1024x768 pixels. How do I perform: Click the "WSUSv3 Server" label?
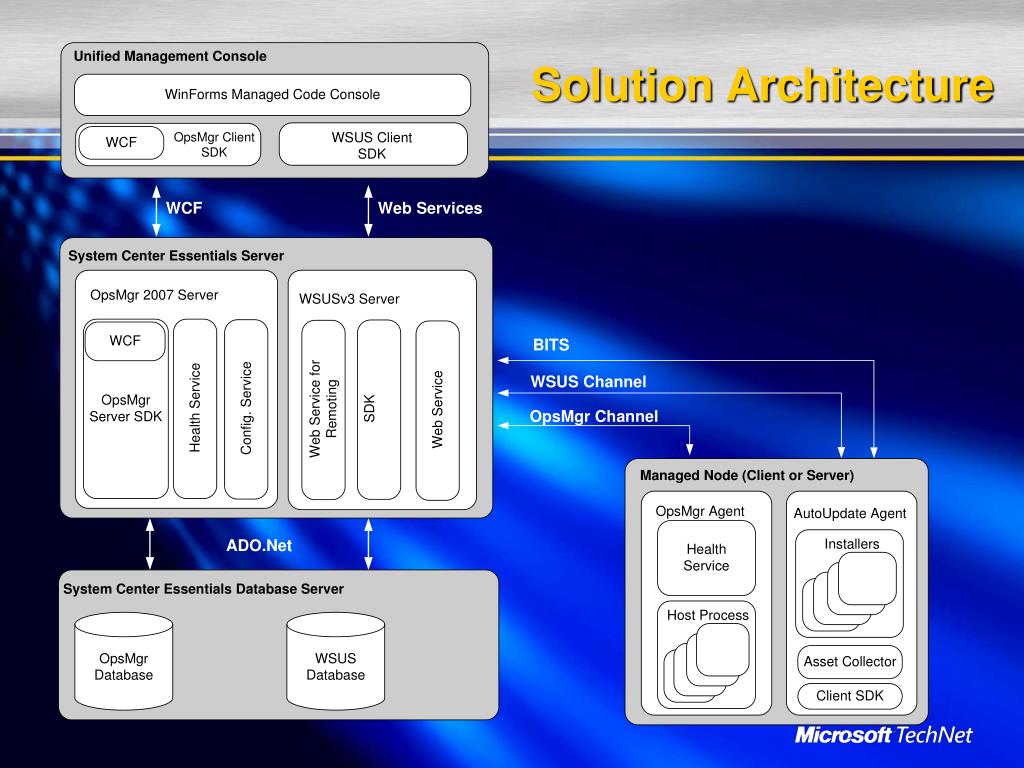[x=349, y=299]
